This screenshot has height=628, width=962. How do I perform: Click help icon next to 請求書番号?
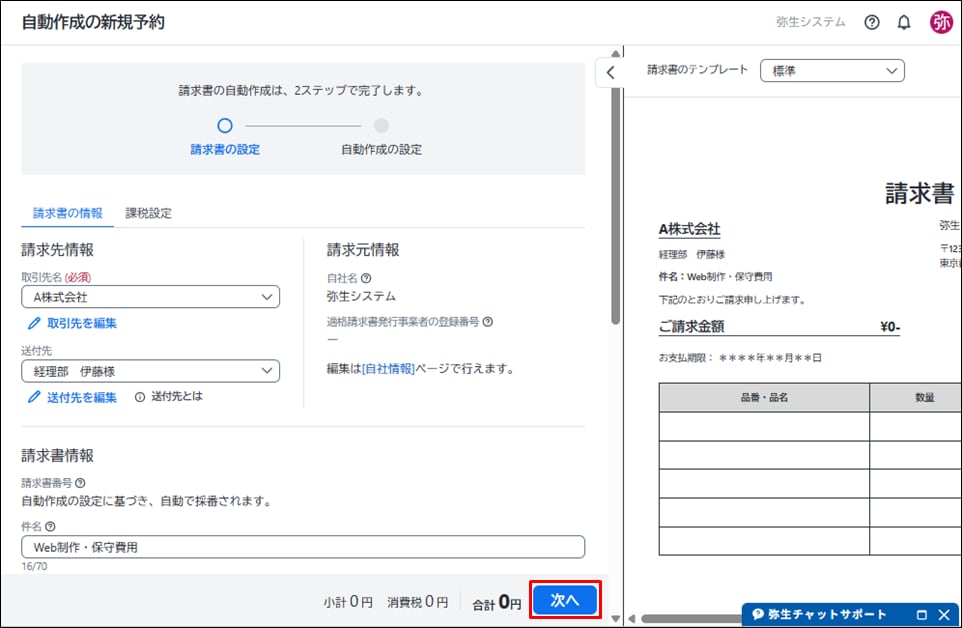(x=80, y=483)
